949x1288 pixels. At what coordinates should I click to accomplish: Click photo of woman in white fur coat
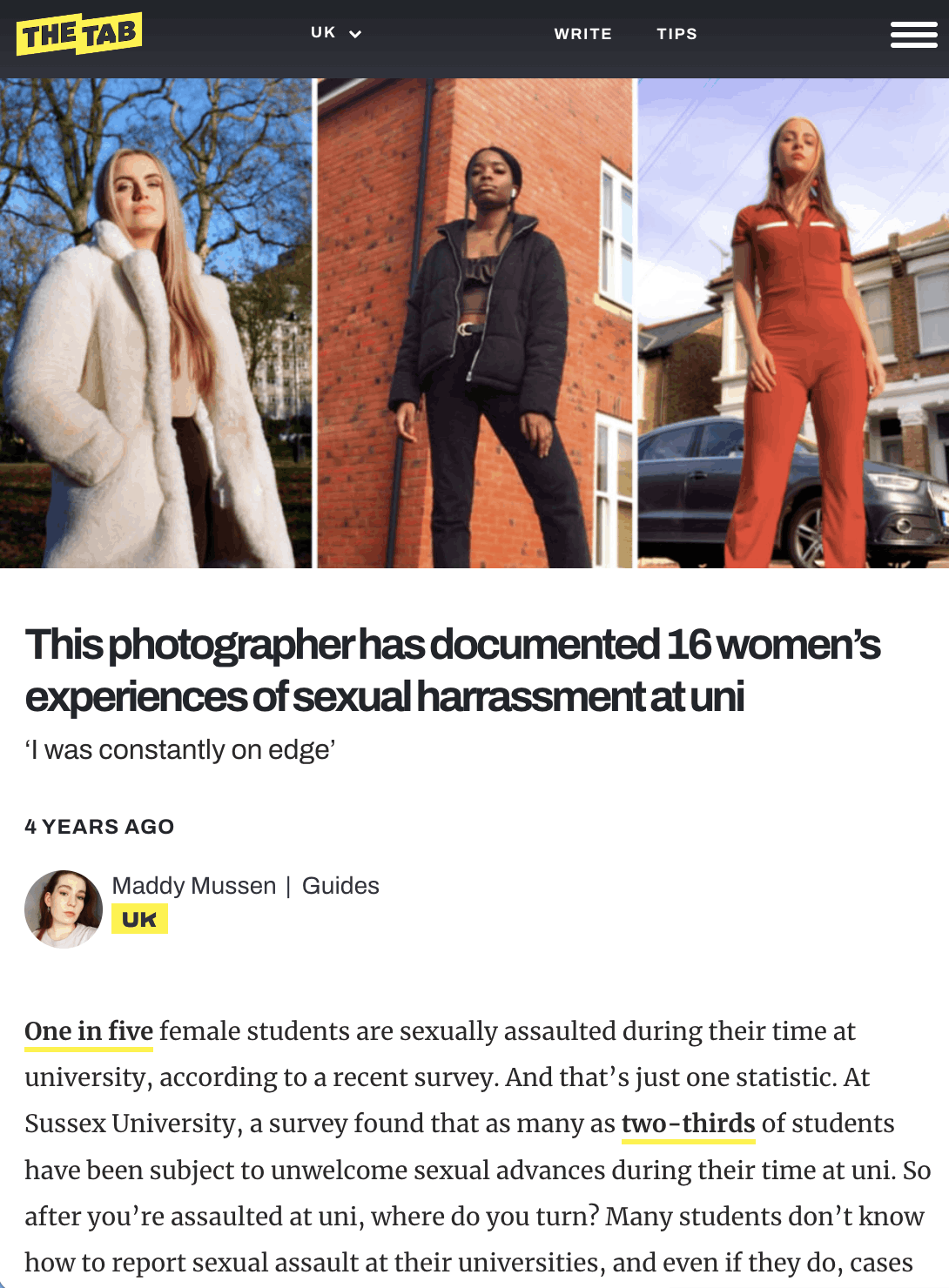[156, 323]
